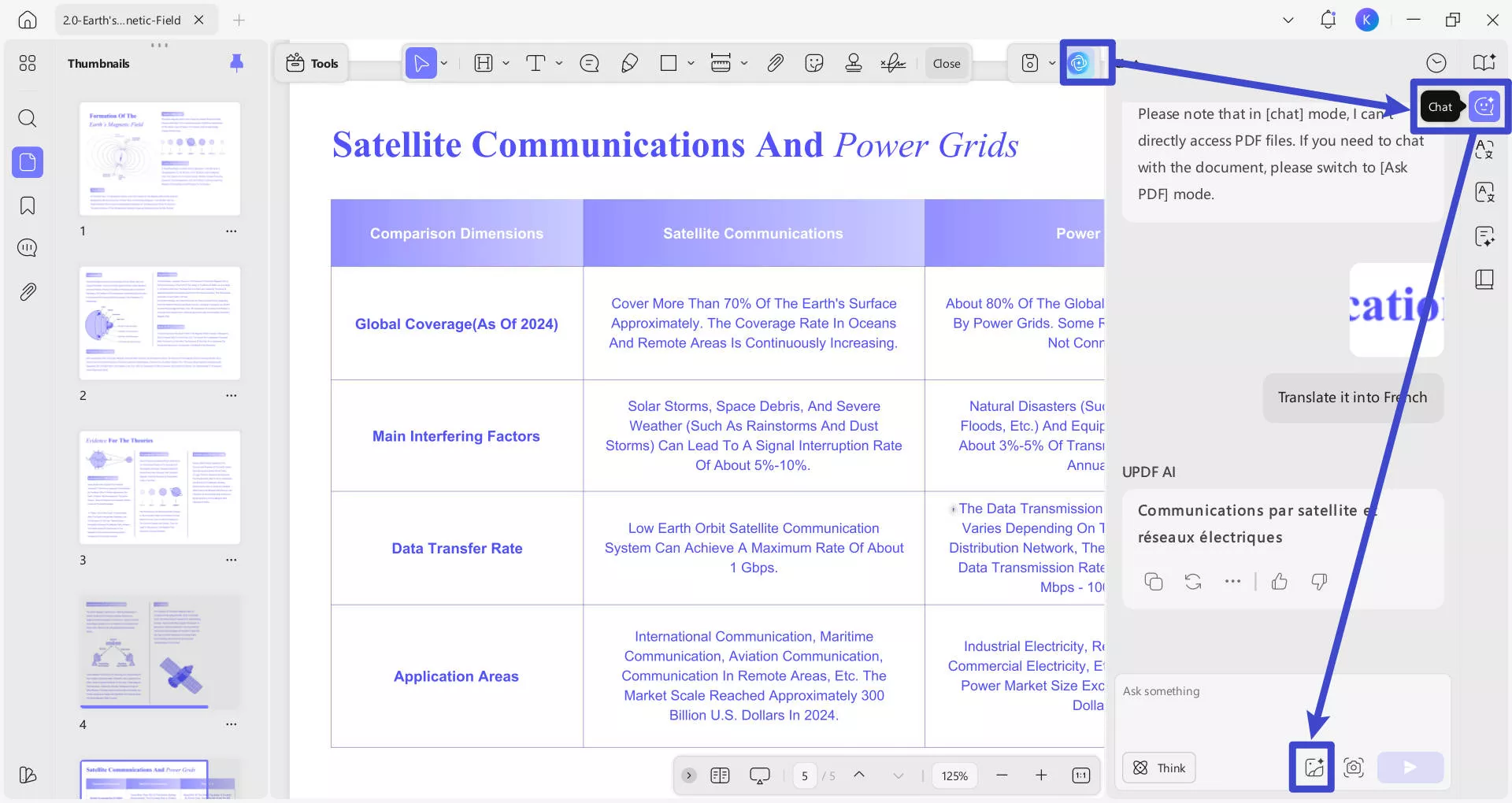Click the screenshot capture icon in chat
Image resolution: width=1512 pixels, height=803 pixels.
point(1353,768)
